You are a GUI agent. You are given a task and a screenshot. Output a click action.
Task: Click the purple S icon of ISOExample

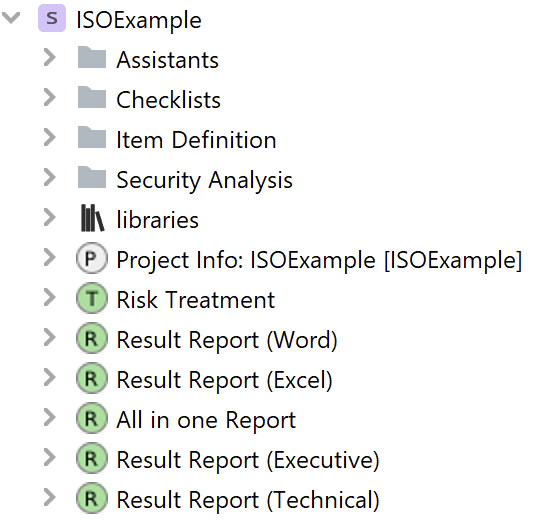52,18
